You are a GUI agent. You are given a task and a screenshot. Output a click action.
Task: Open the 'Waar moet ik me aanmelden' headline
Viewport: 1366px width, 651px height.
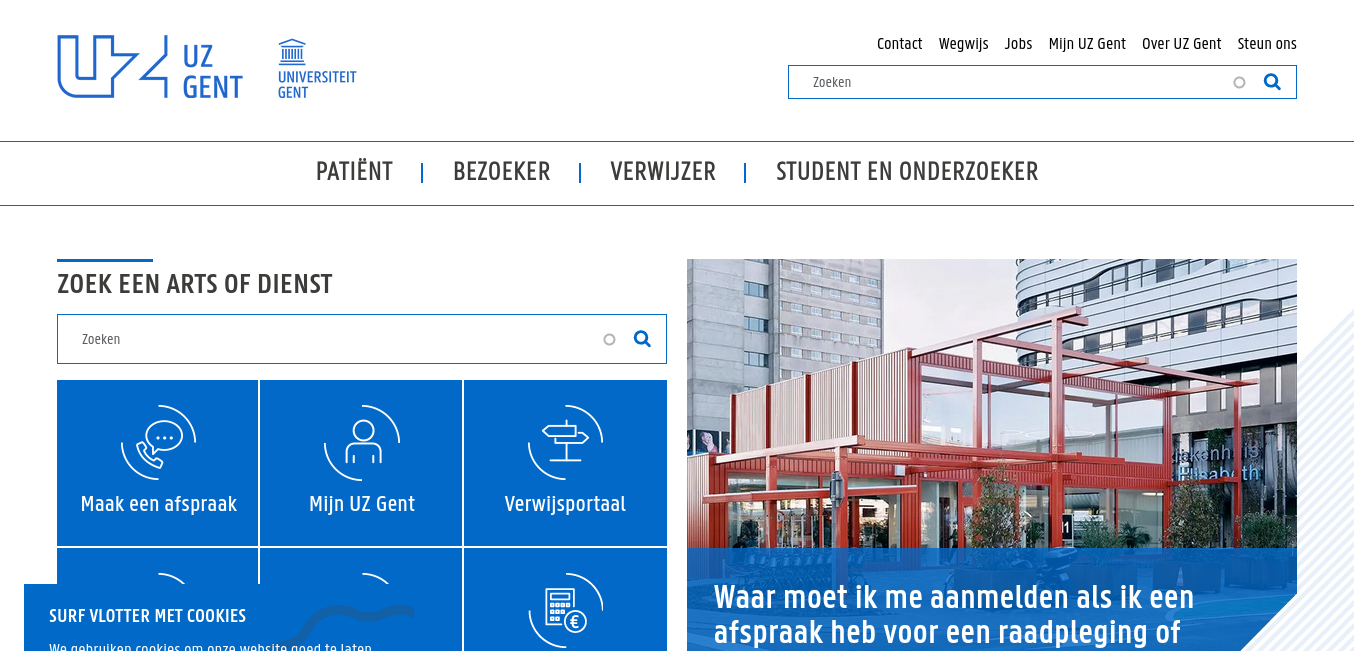coord(954,615)
